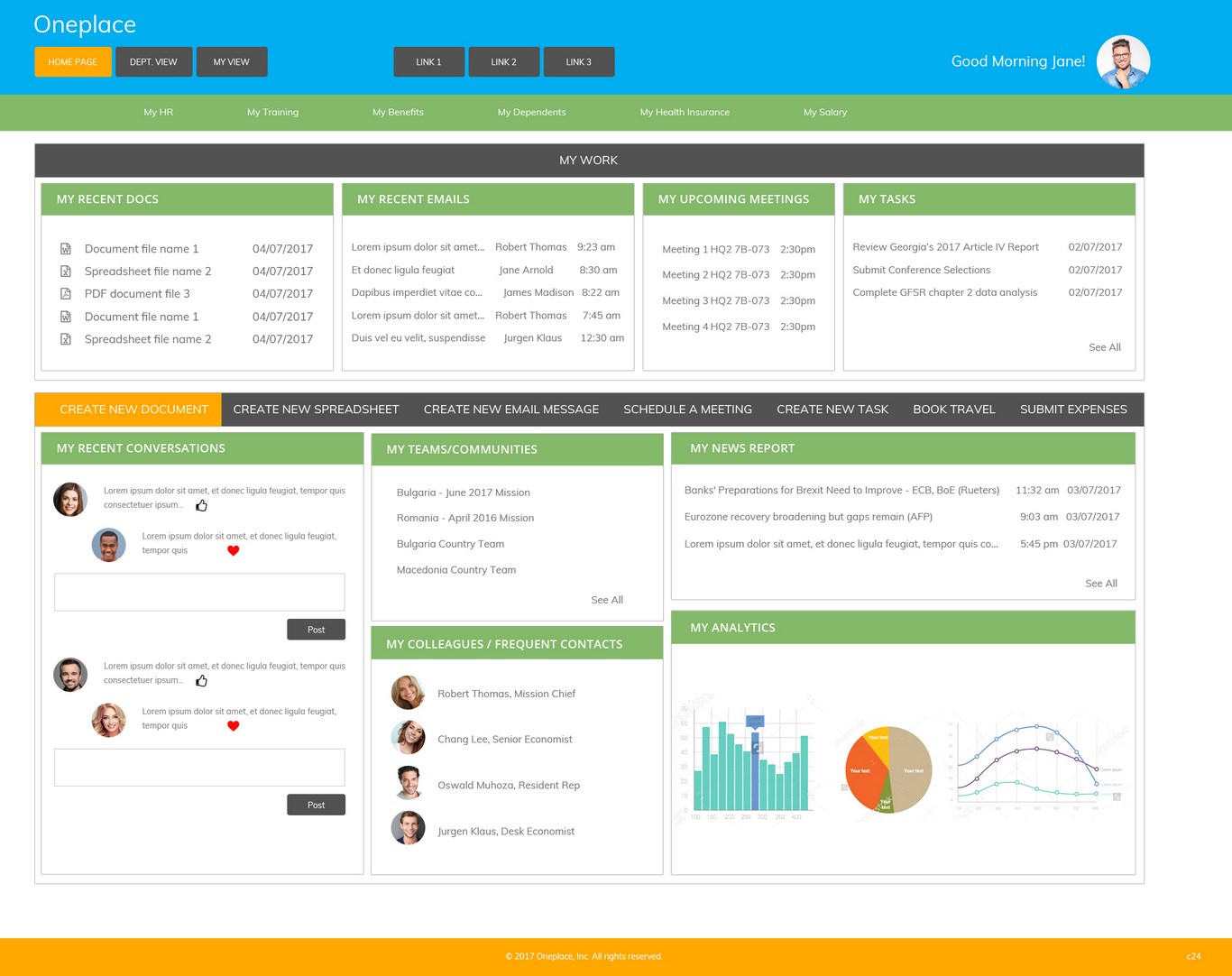Viewport: 1232px width, 976px height.
Task: Open the pie chart in My Analytics
Action: tap(888, 769)
